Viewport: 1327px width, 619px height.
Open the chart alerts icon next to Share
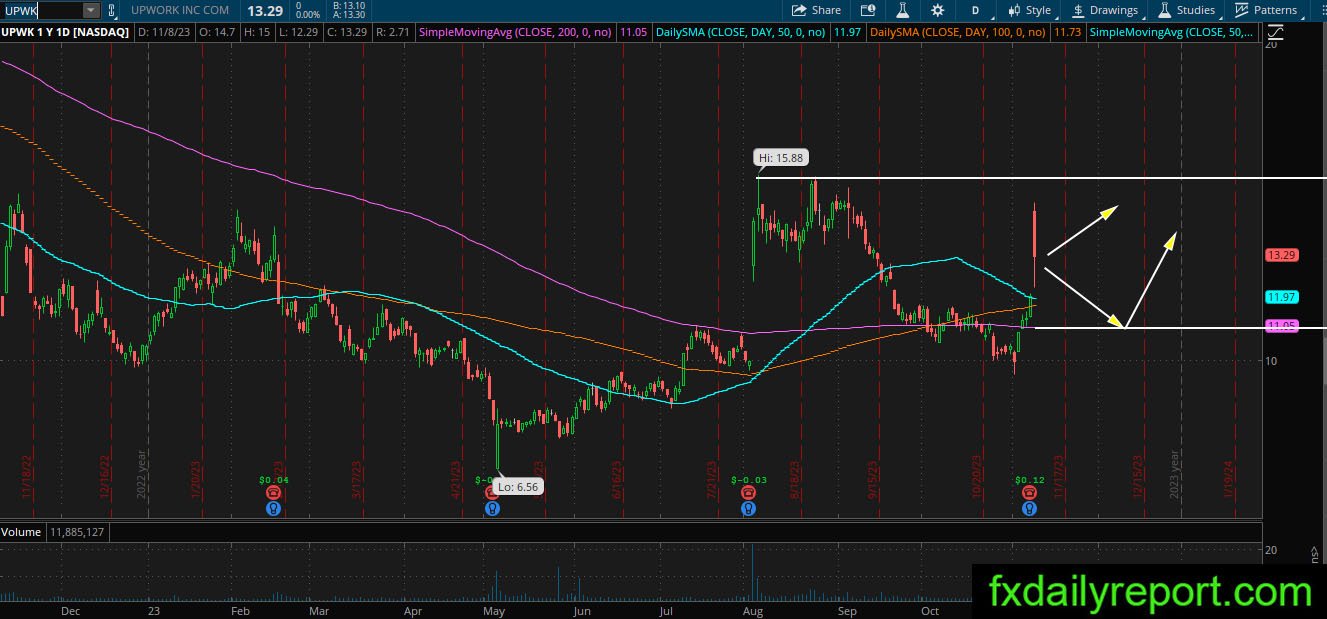[868, 10]
